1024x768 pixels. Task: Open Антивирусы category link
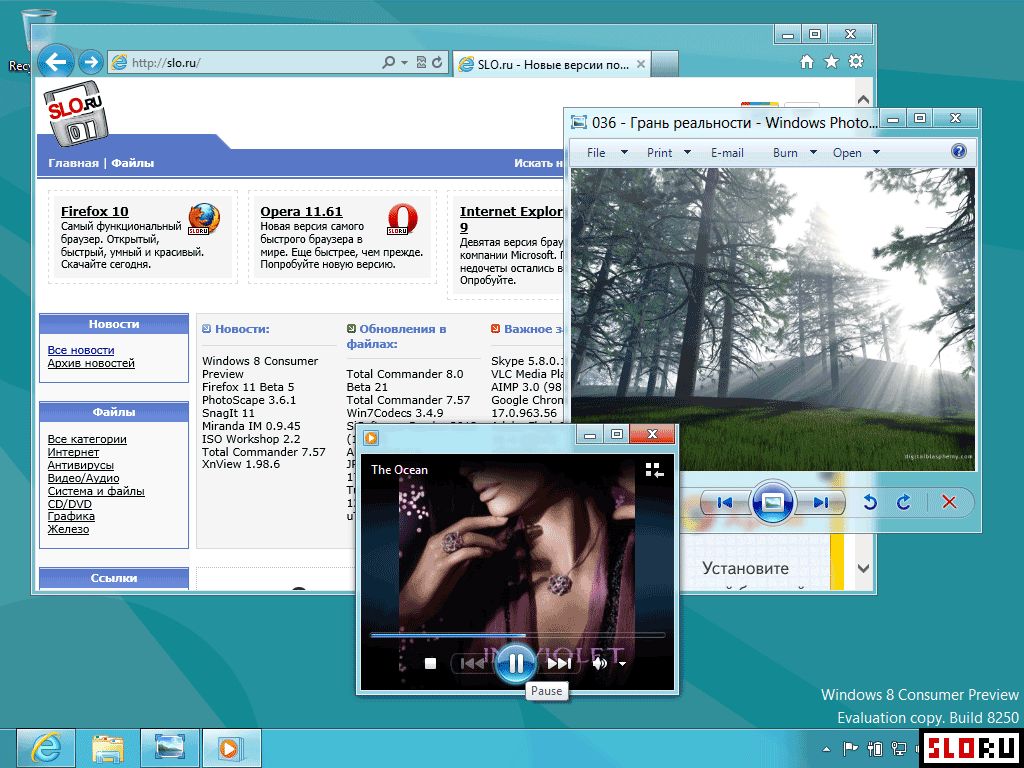click(x=80, y=465)
